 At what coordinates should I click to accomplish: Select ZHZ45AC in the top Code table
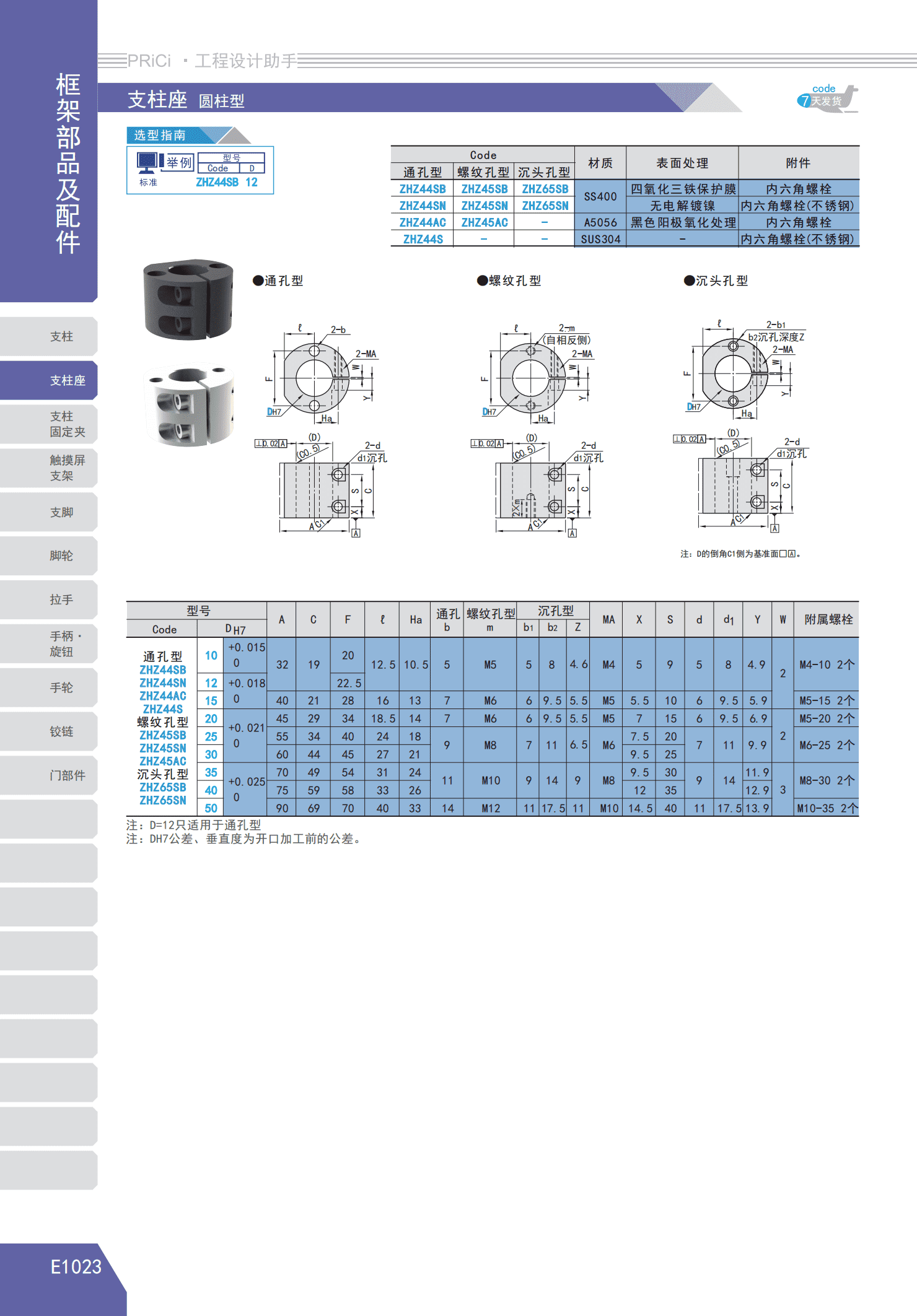pos(485,222)
